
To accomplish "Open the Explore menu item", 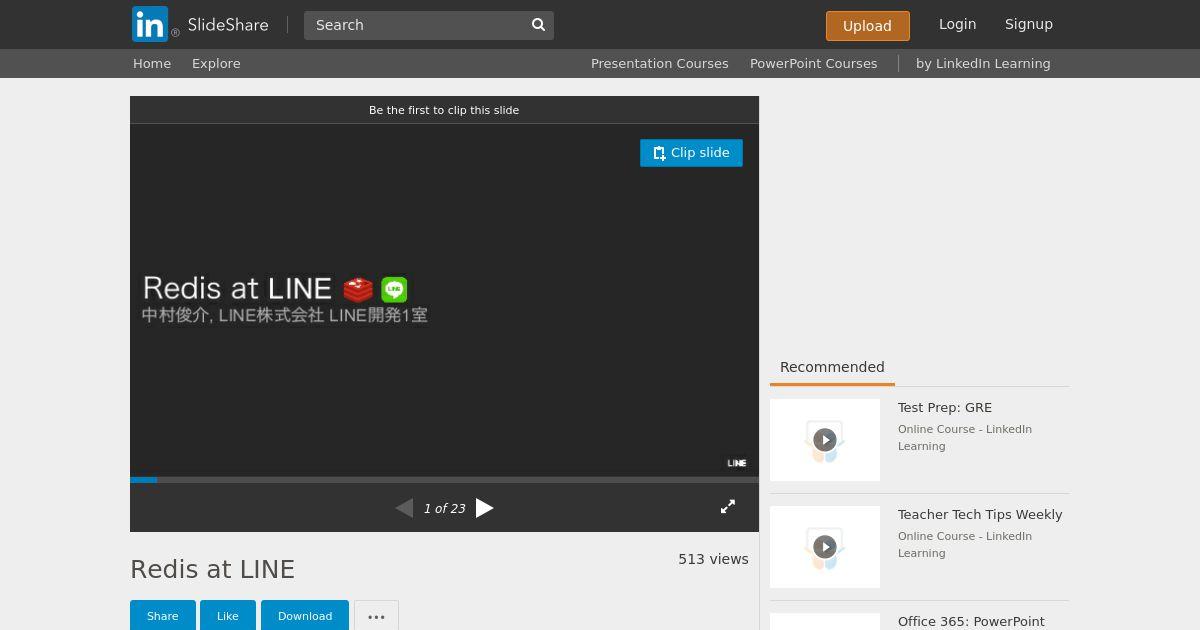I will (x=216, y=63).
